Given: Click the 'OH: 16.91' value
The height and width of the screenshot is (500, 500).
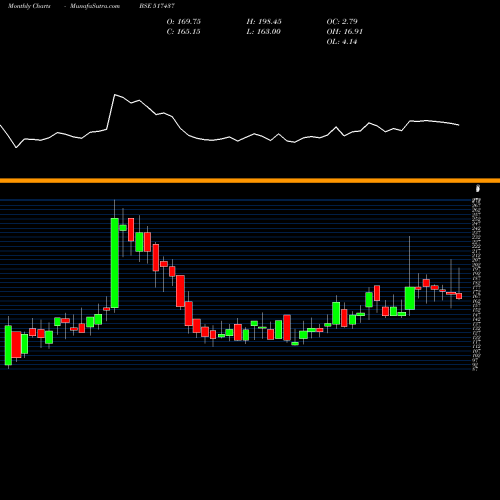Looking at the screenshot, I should [x=345, y=32].
